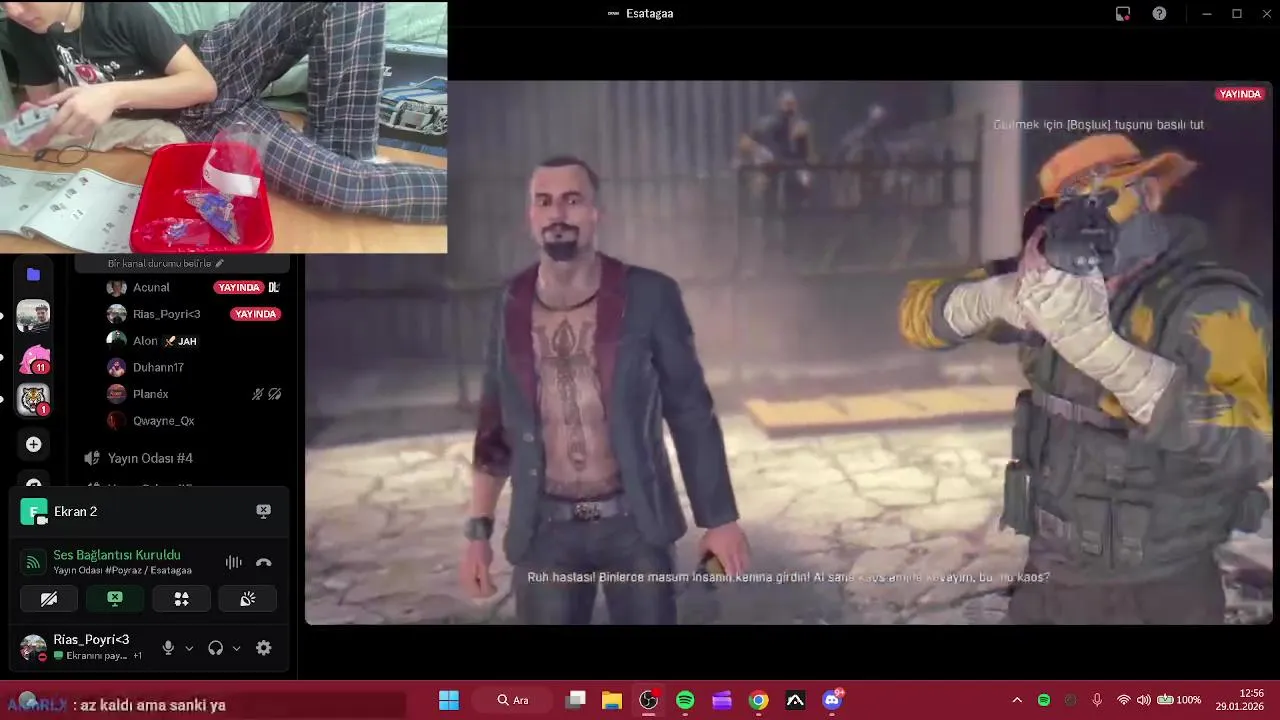The width and height of the screenshot is (1280, 720).
Task: Disconnect from voice with the hang-up icon
Action: coord(263,563)
